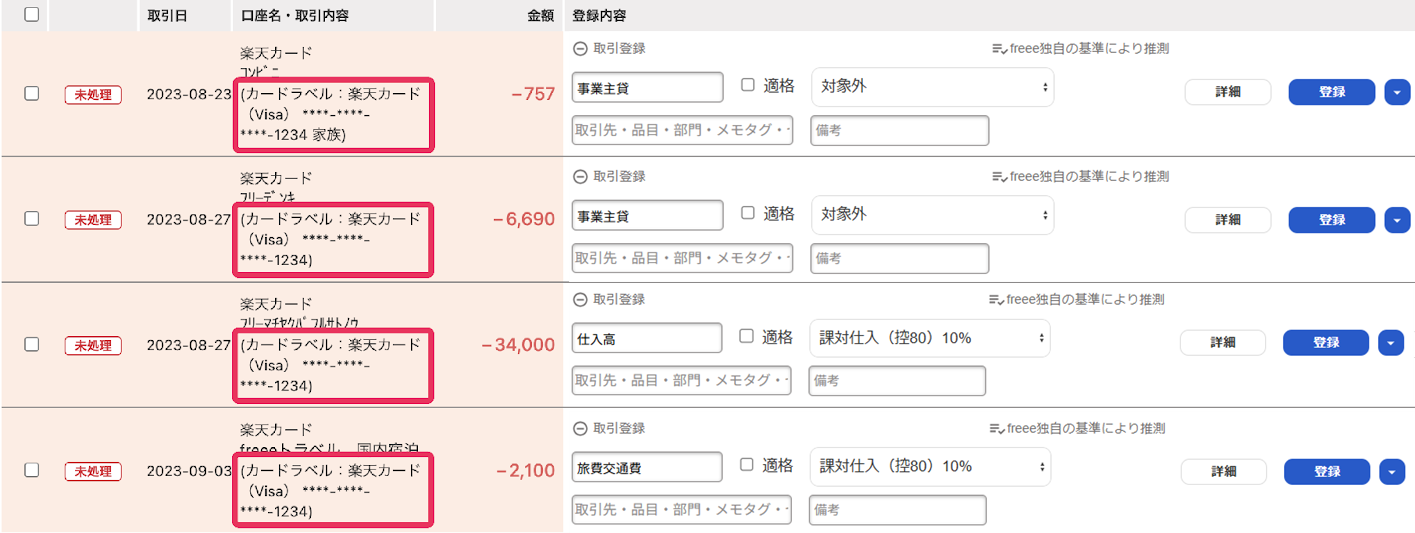The height and width of the screenshot is (533, 1415).
Task: Open arrow menu beside 登録 in -757 row
Action: coord(1397,92)
